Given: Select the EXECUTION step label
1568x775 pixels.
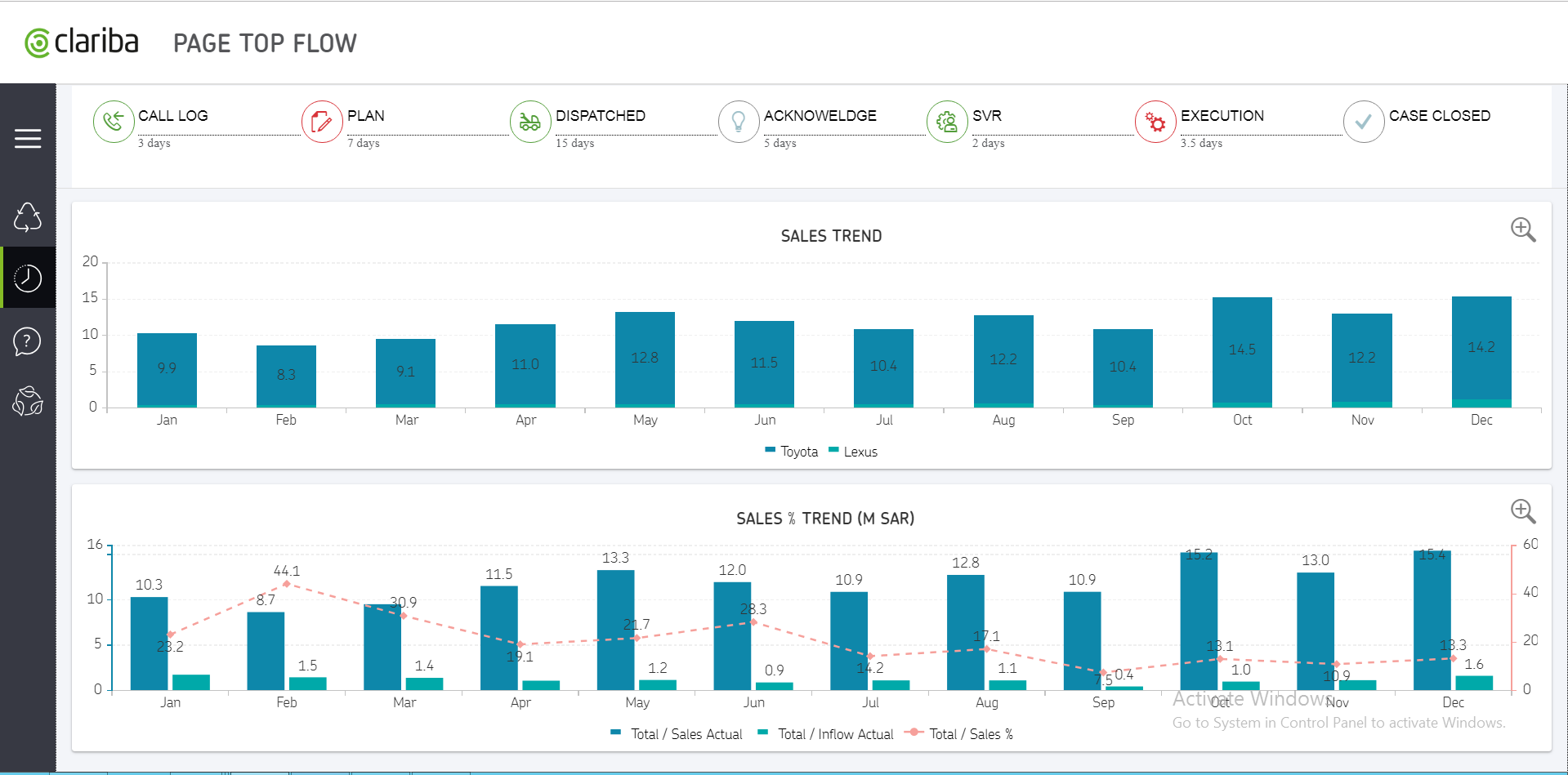Looking at the screenshot, I should pyautogui.click(x=1222, y=116).
